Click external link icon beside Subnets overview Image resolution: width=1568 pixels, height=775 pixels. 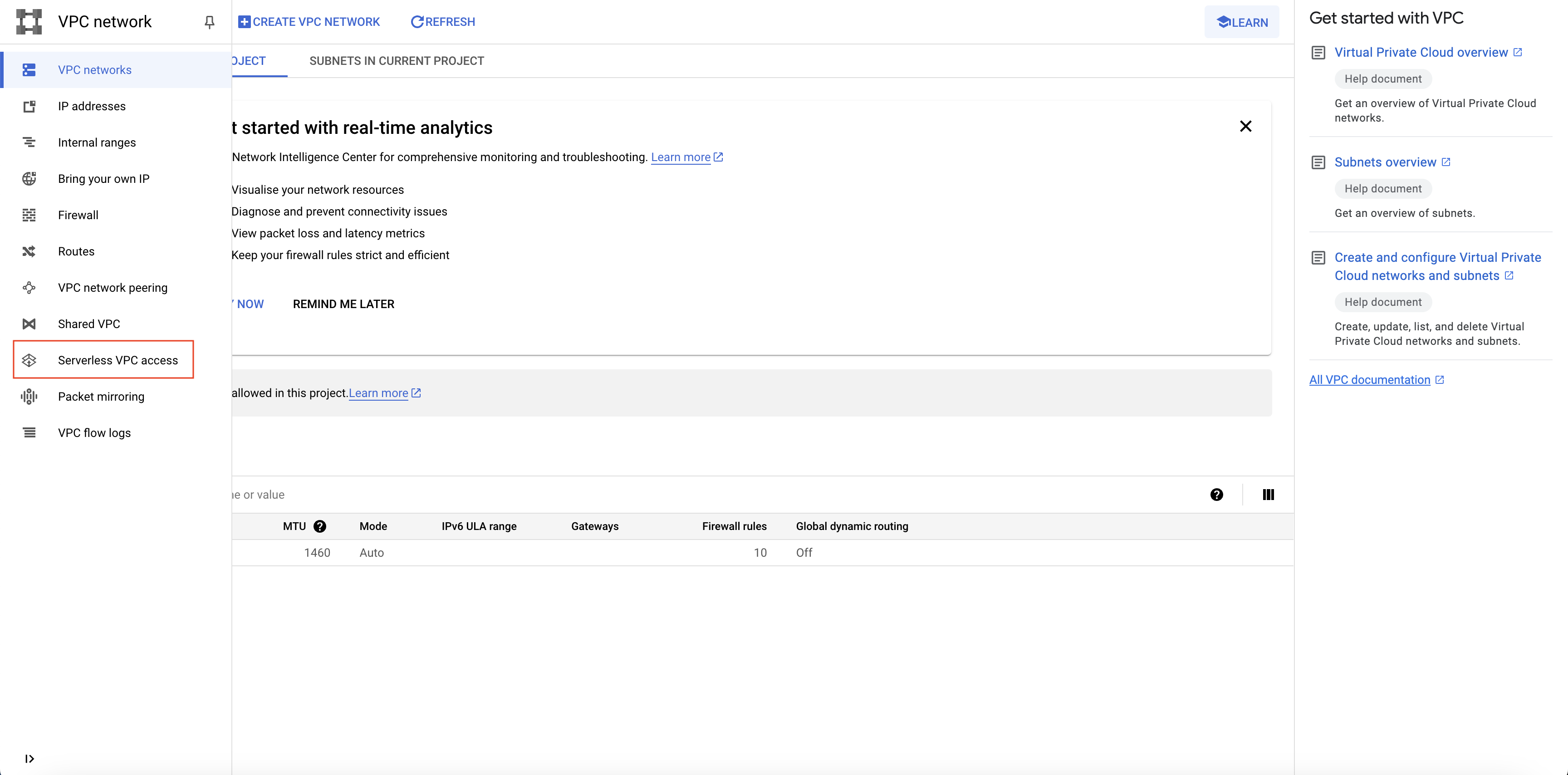pyautogui.click(x=1445, y=162)
